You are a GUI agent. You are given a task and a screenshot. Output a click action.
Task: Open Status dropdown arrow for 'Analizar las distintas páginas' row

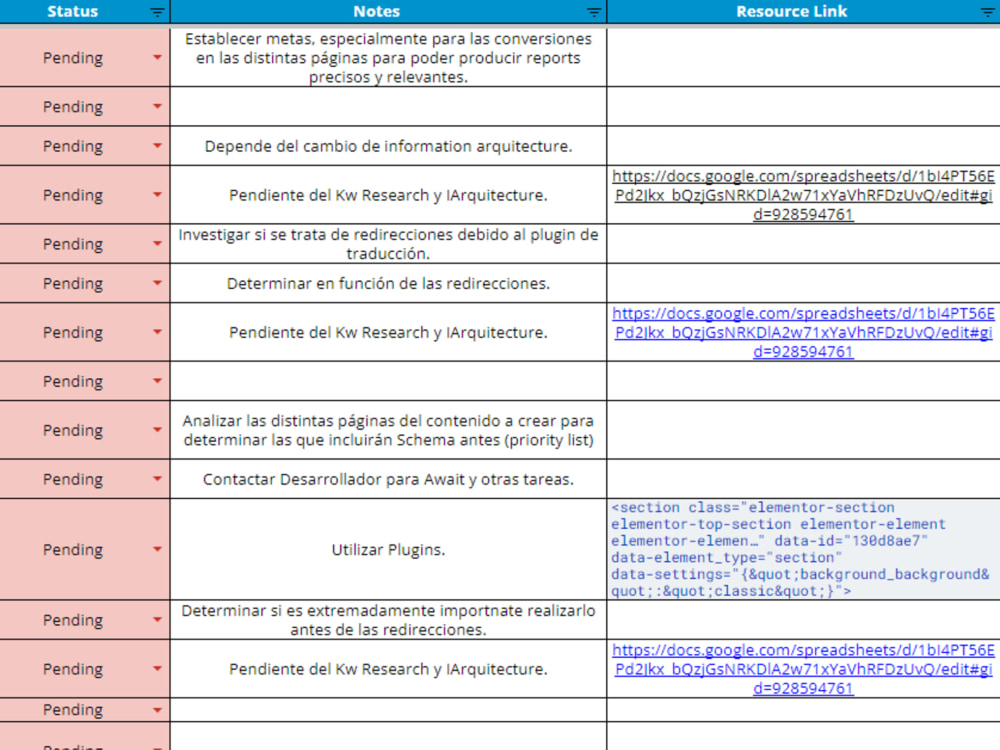[x=157, y=430]
